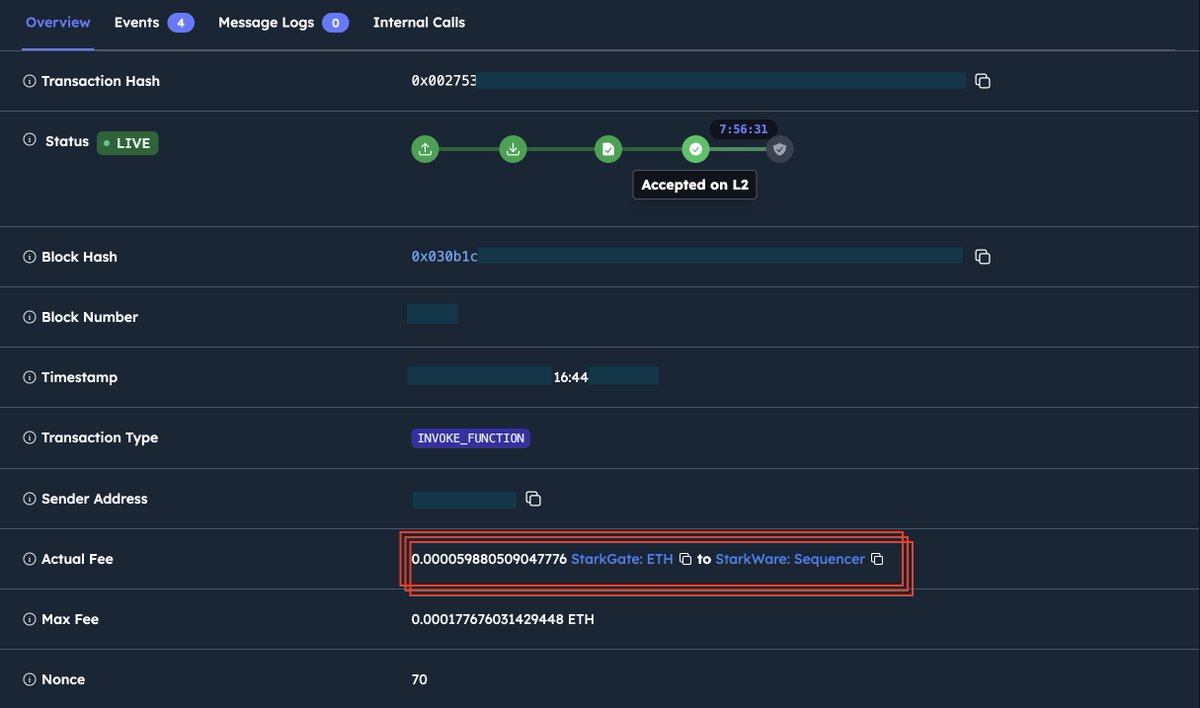Open the StarkGate: ETH link
Viewport: 1200px width, 708px height.
622,559
